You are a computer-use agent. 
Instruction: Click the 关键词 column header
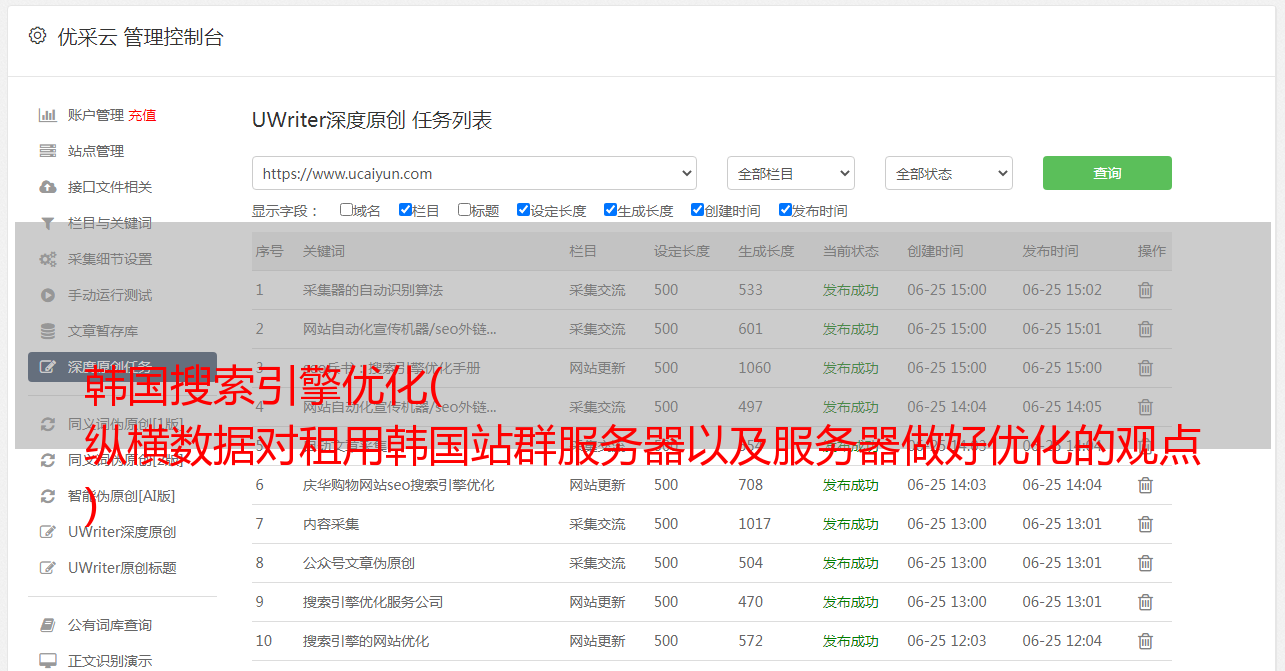tap(324, 251)
